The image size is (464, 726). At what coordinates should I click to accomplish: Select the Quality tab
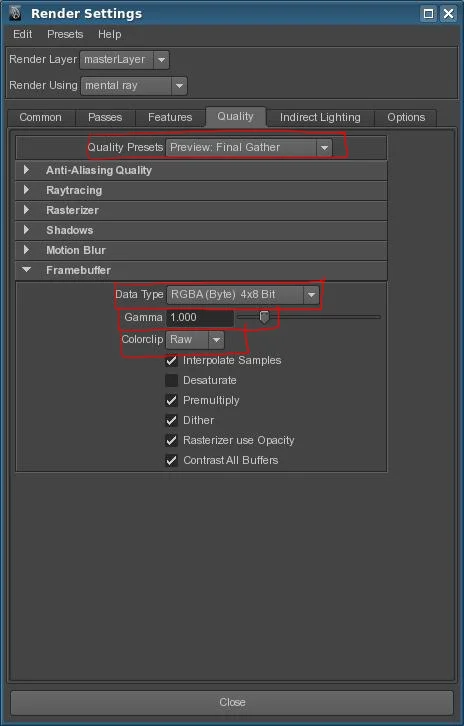pyautogui.click(x=235, y=116)
